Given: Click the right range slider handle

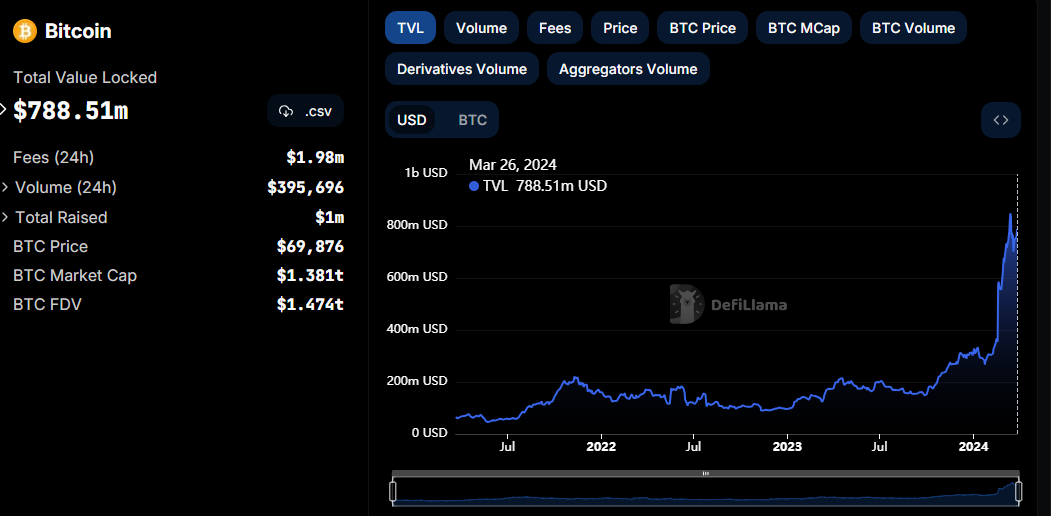Looking at the screenshot, I should [1018, 491].
